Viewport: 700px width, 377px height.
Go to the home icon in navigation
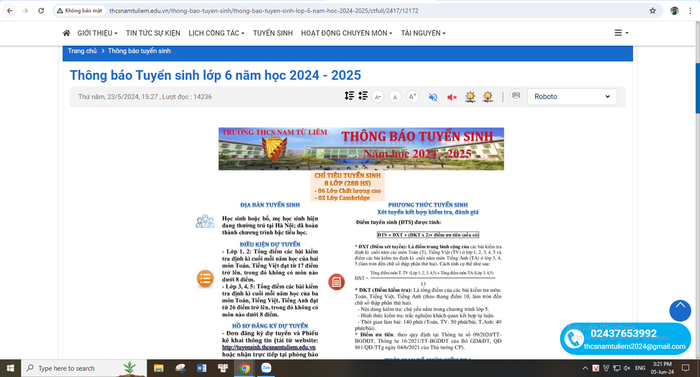coord(66,33)
